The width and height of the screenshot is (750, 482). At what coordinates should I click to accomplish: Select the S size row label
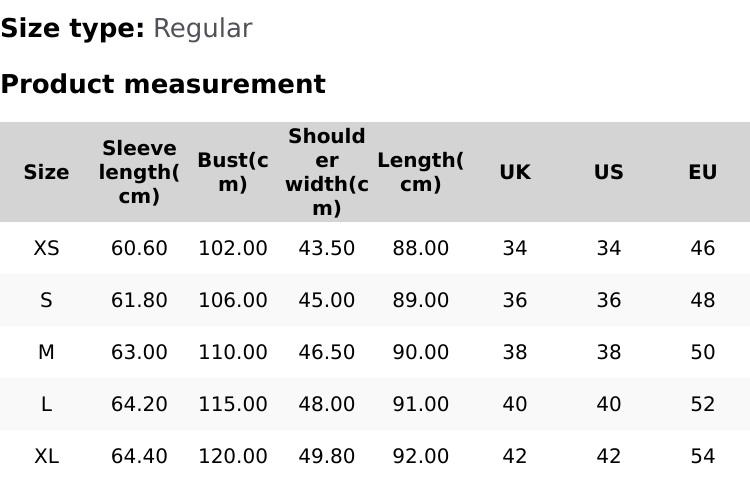(x=46, y=300)
